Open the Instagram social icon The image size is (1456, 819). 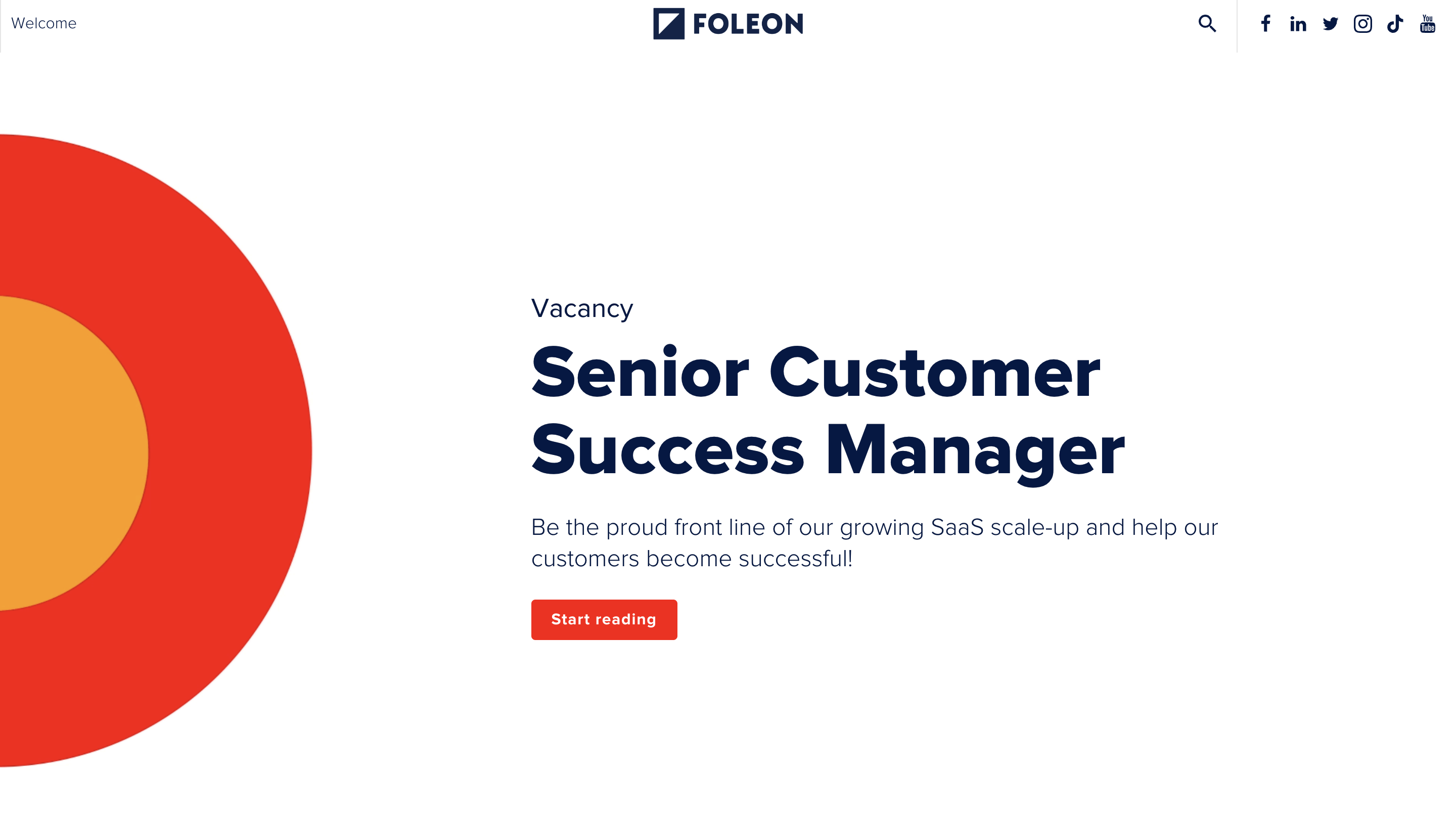(1362, 24)
